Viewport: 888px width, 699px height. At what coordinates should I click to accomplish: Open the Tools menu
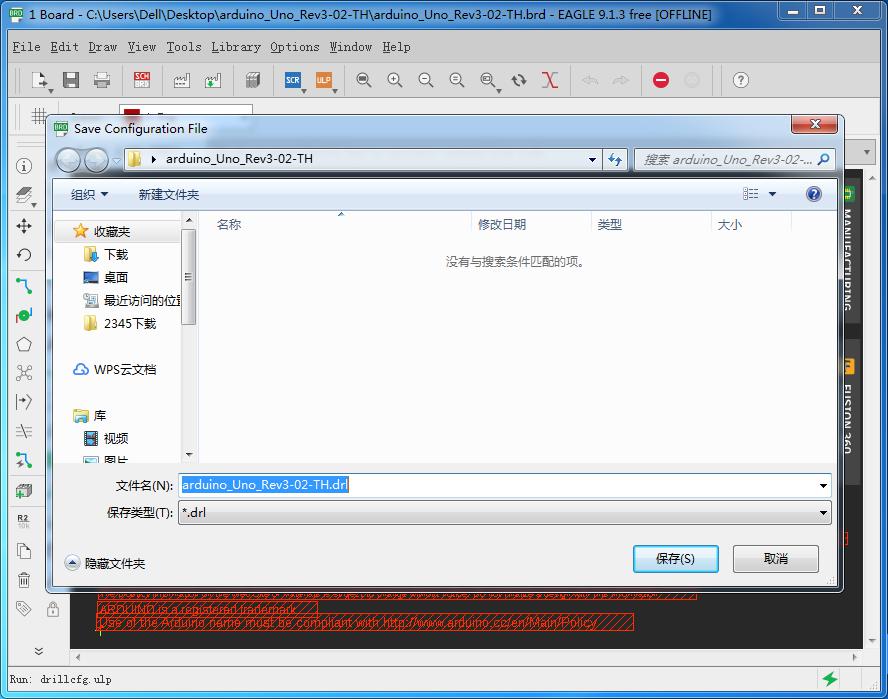pos(181,47)
